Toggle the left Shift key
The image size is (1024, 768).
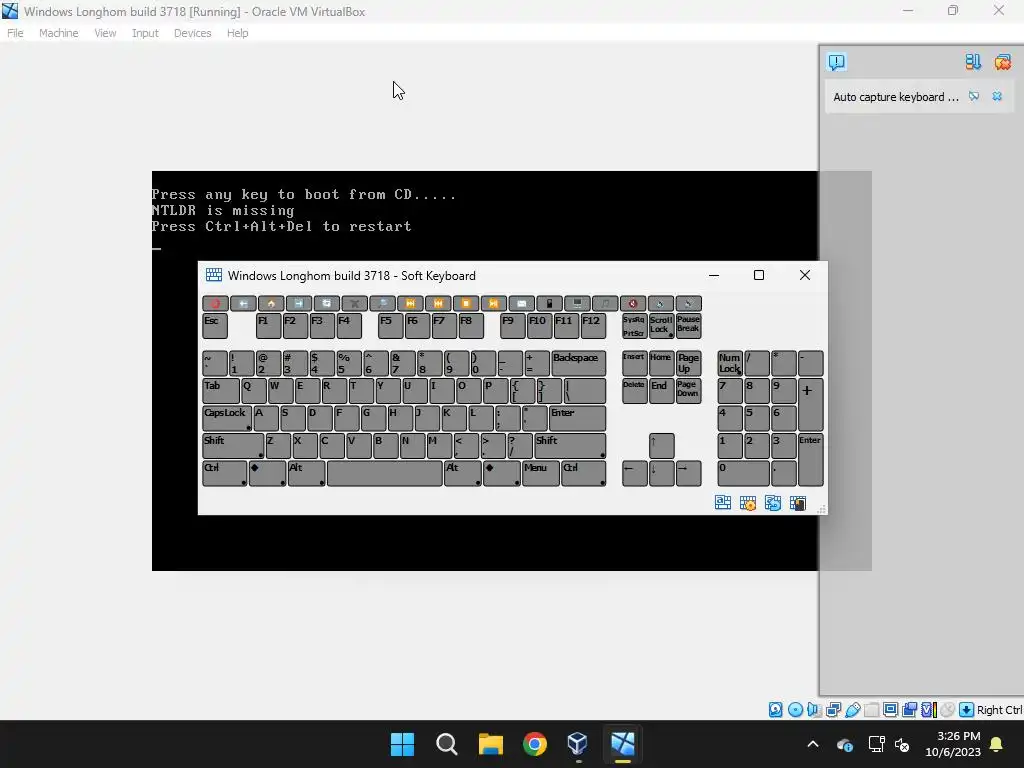point(233,446)
